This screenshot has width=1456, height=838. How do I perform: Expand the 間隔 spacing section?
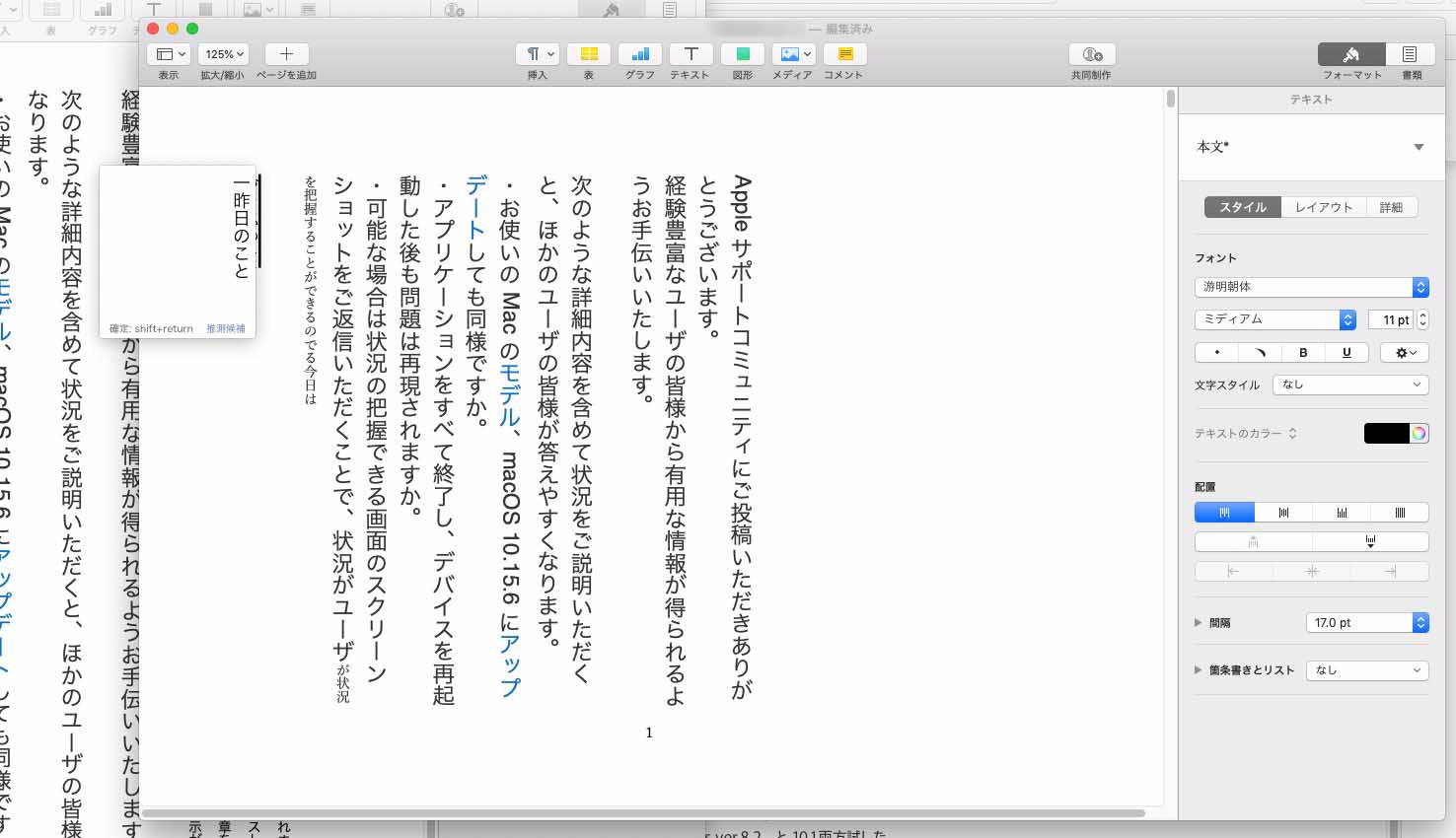pos(1199,623)
